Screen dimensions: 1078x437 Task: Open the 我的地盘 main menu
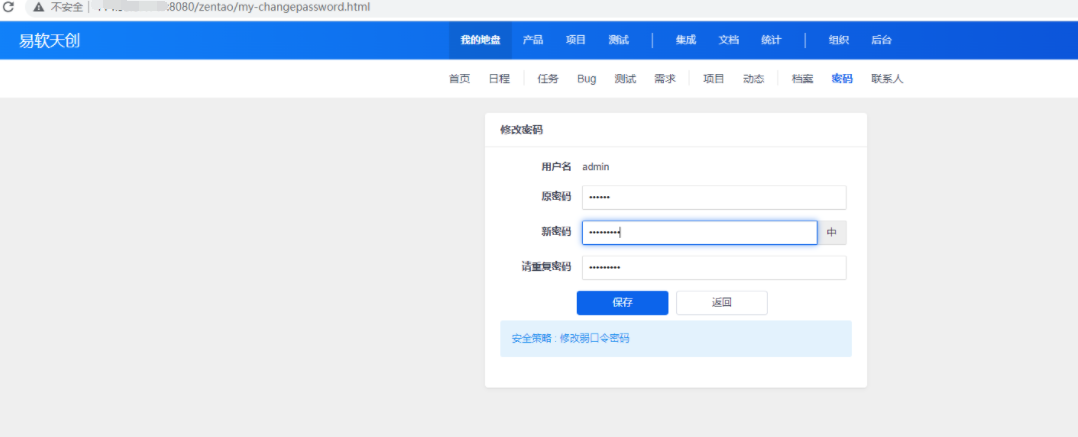tap(479, 40)
